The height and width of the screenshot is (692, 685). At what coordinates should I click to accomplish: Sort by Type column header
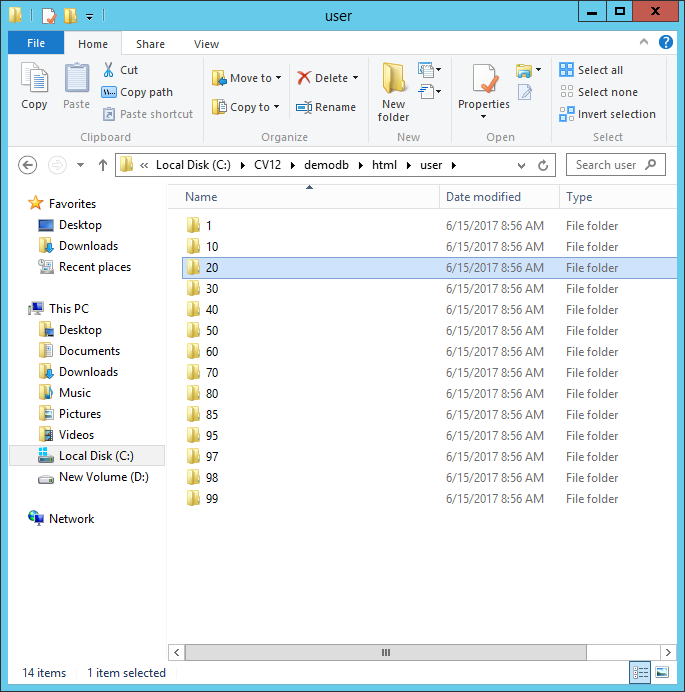618,197
